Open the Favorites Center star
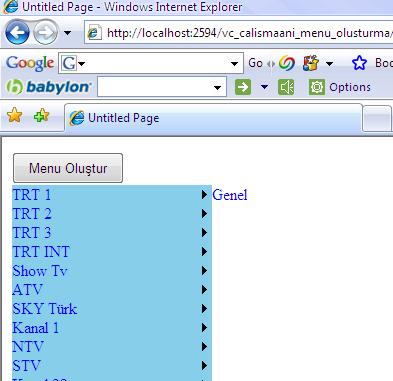This screenshot has width=393, height=381. point(14,116)
